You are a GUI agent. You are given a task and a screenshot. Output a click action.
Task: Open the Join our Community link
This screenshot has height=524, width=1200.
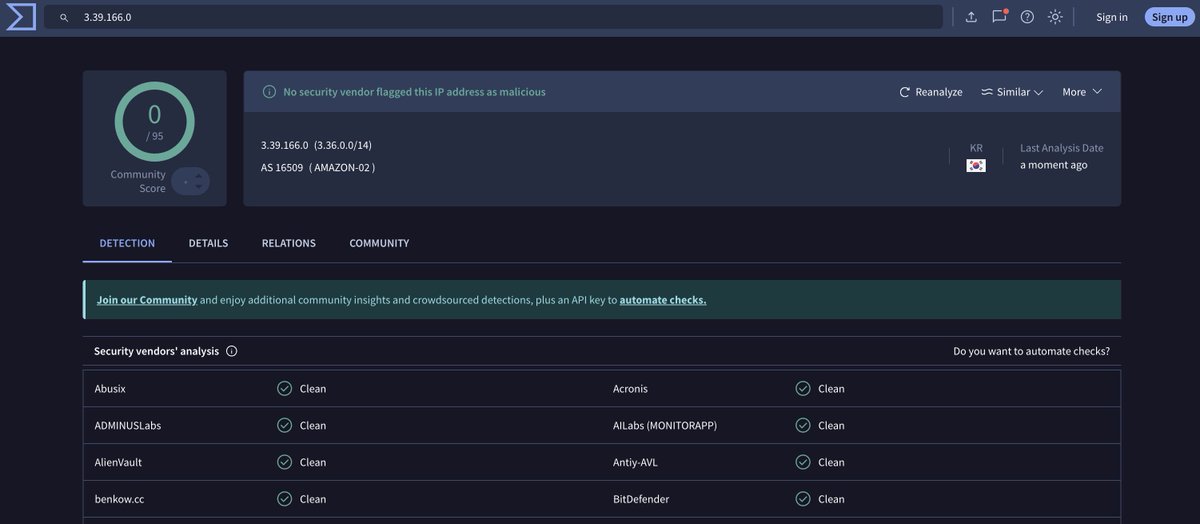pos(147,300)
